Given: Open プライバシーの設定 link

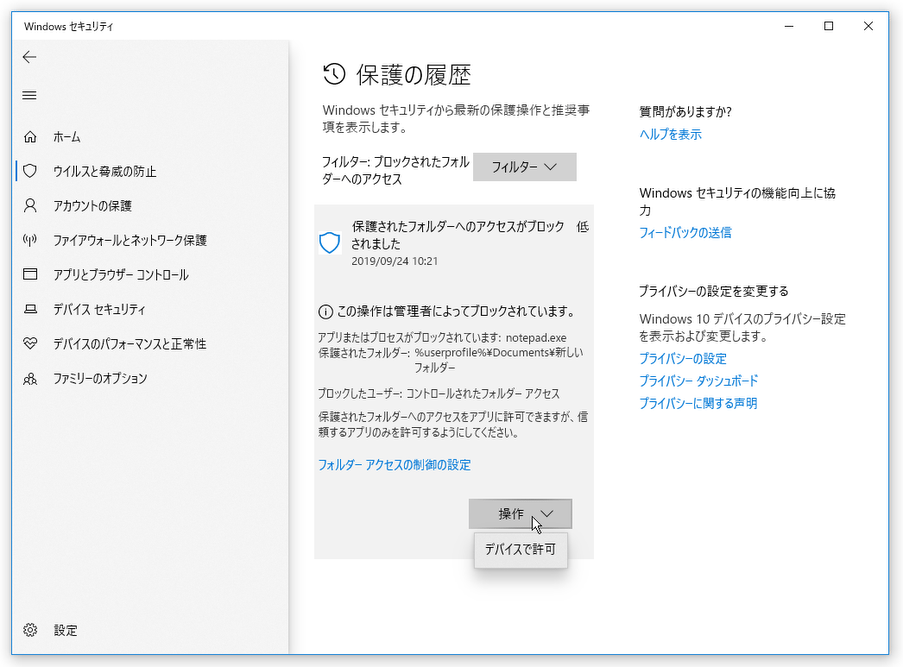Looking at the screenshot, I should click(683, 358).
